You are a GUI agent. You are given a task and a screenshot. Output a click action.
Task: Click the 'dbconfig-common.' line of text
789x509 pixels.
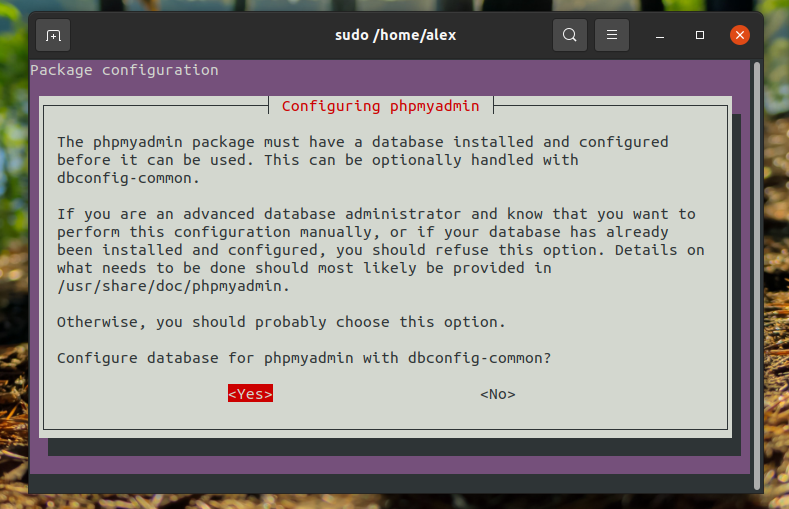(x=128, y=179)
